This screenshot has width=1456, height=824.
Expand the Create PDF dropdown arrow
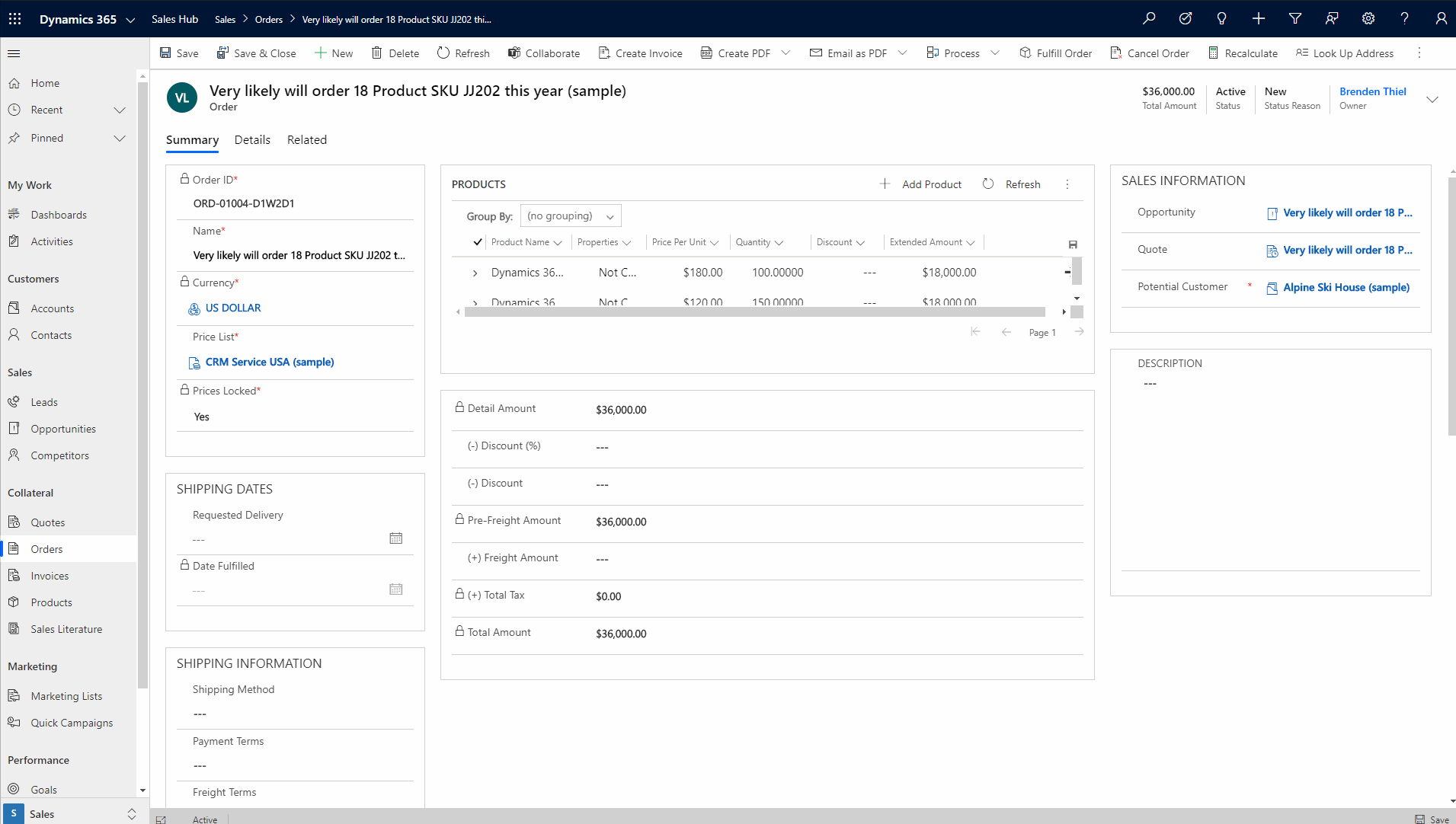(x=786, y=53)
